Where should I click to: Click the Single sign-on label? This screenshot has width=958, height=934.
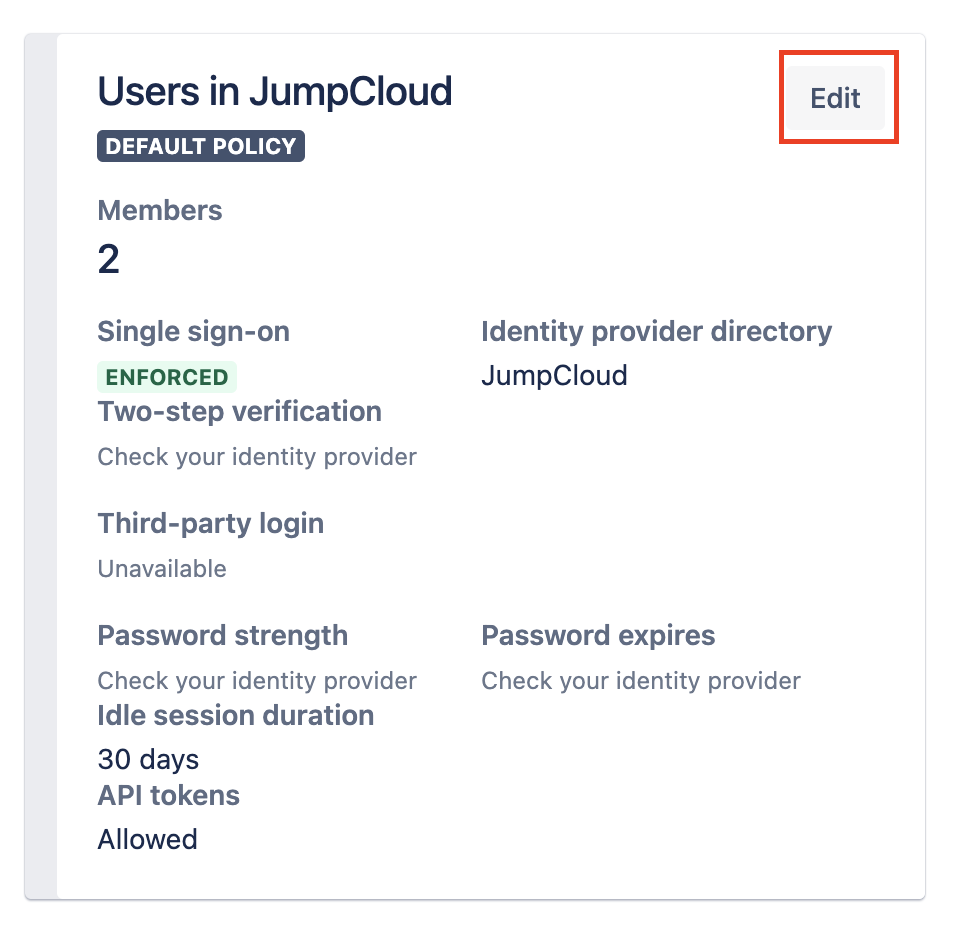coord(193,331)
